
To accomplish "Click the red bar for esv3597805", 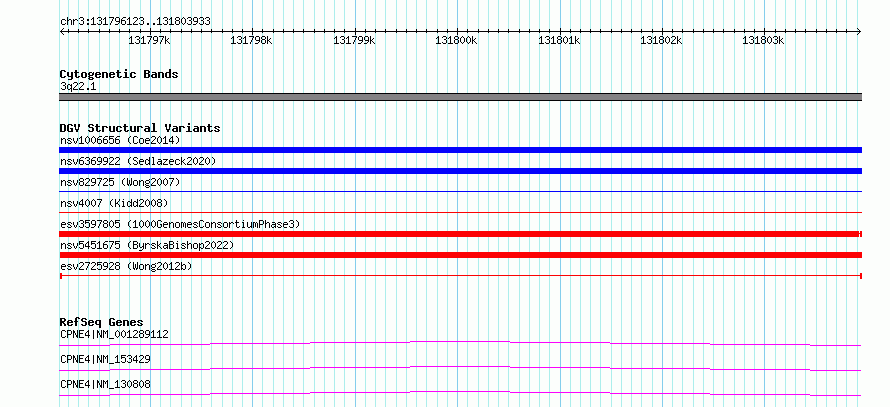I will pyautogui.click(x=460, y=234).
